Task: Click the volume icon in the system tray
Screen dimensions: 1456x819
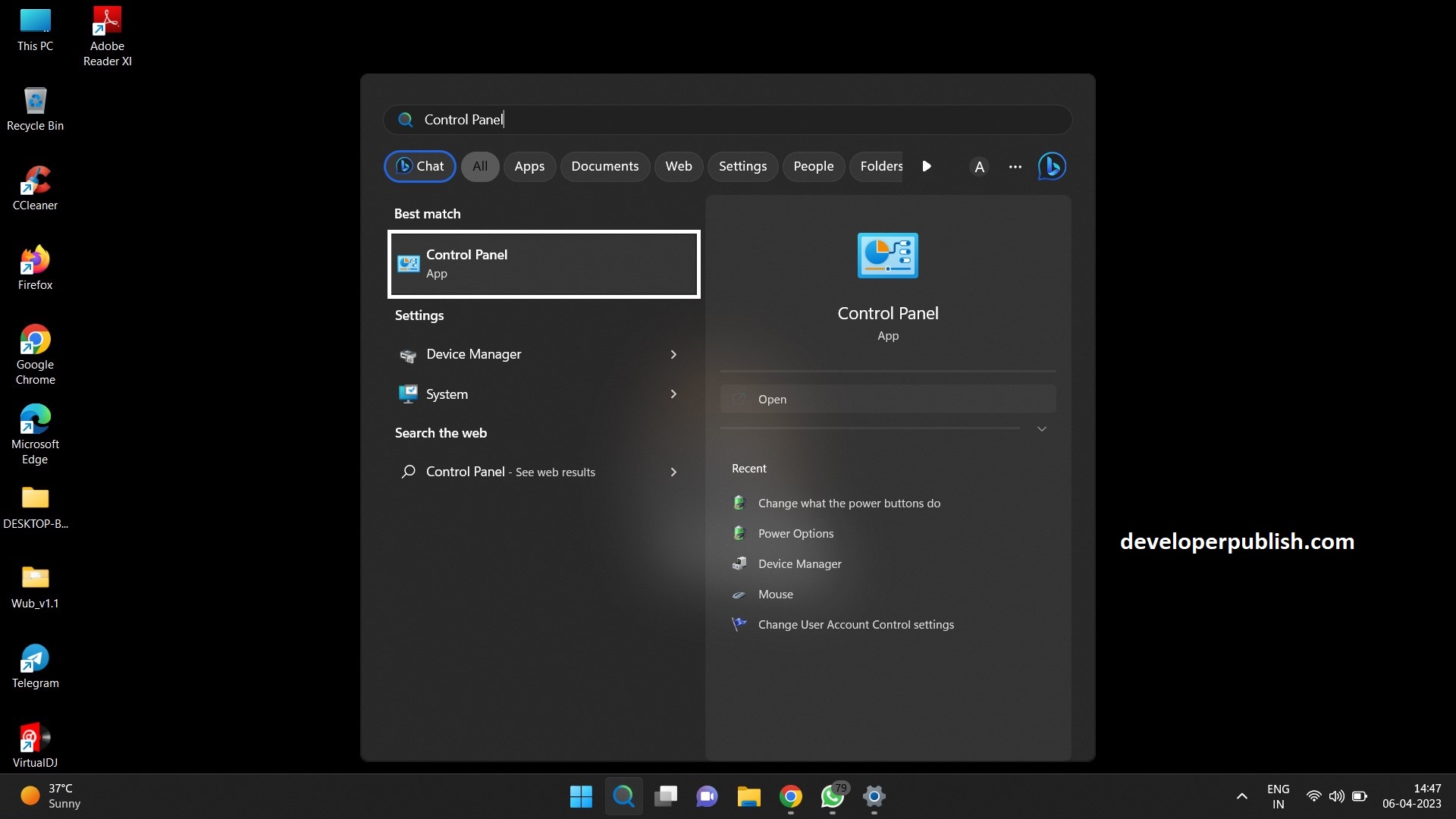Action: [x=1335, y=797]
